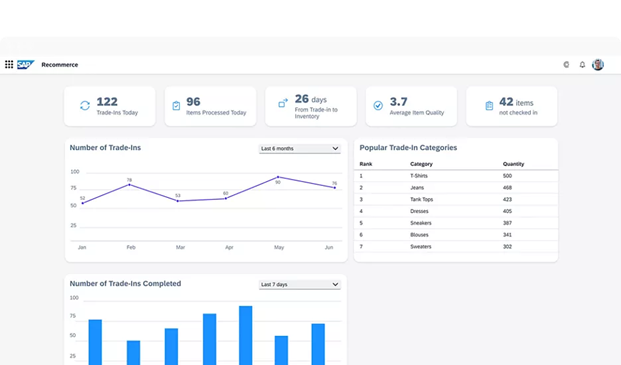Click the Feb data point labeled 78
The width and height of the screenshot is (621, 365).
tap(130, 184)
